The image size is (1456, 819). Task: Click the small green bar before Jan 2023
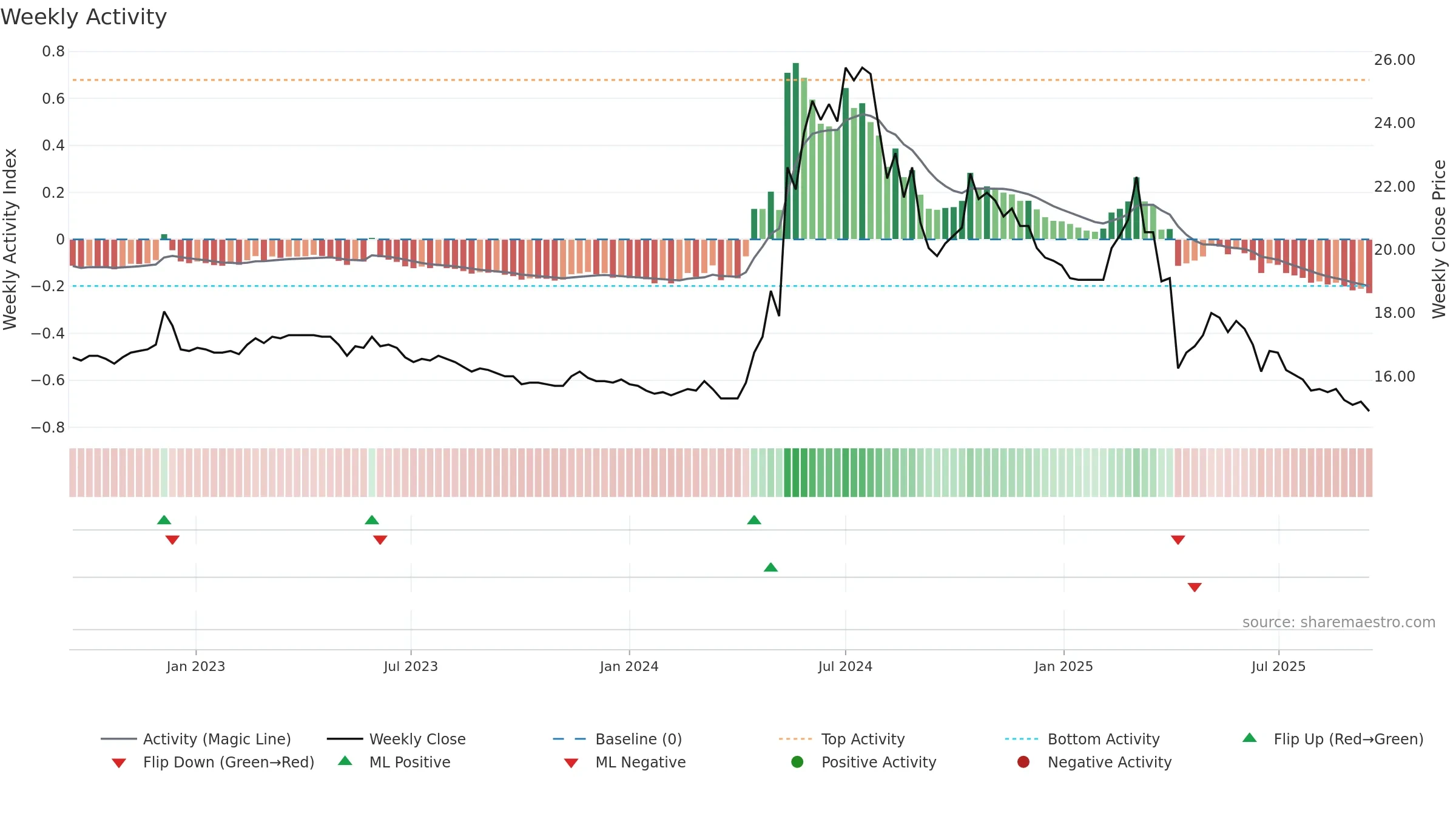pos(164,237)
